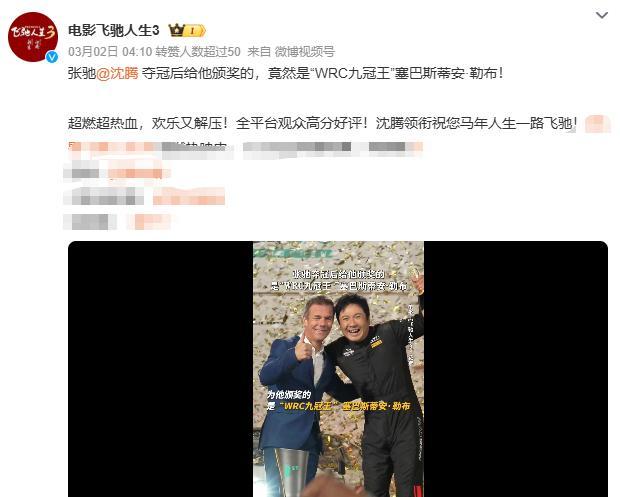Click the yellow WRC九冠王 caption in video
Viewport: 620px width, 497px height.
click(x=338, y=406)
